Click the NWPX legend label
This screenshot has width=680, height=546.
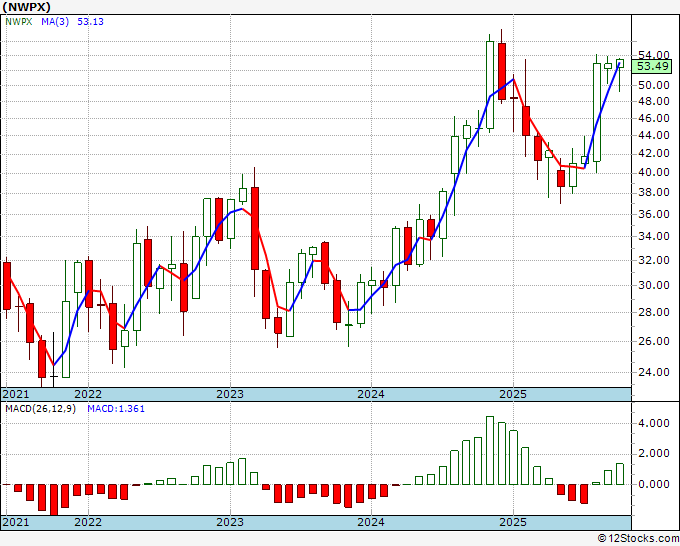[x=19, y=22]
